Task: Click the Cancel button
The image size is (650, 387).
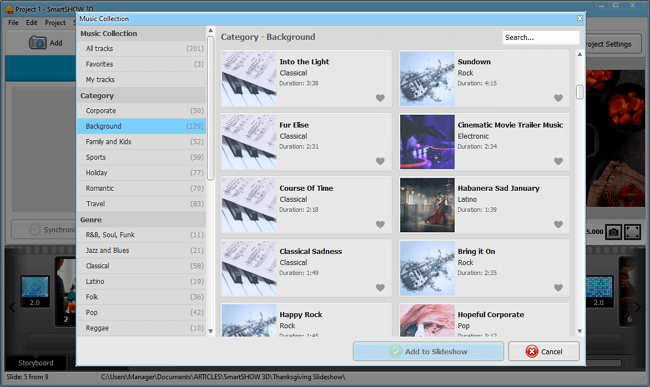Action: 544,351
